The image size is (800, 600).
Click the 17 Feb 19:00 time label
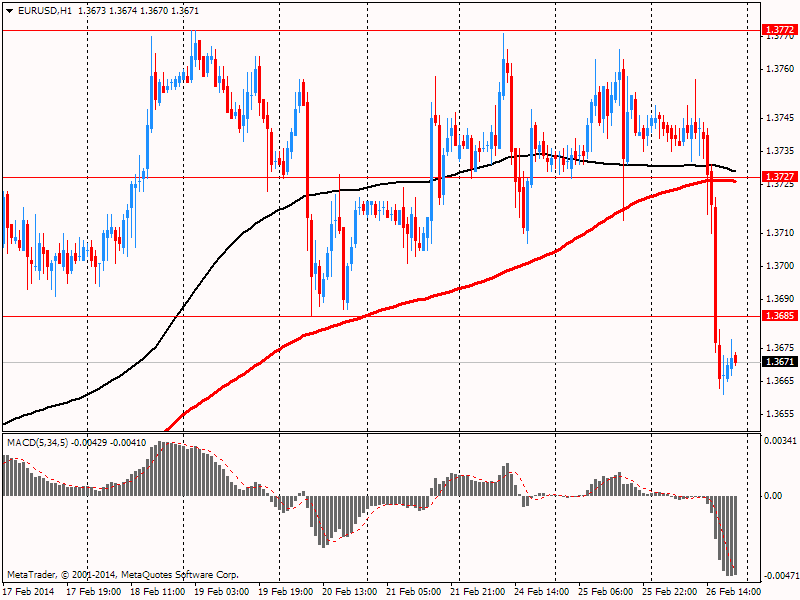pyautogui.click(x=93, y=592)
